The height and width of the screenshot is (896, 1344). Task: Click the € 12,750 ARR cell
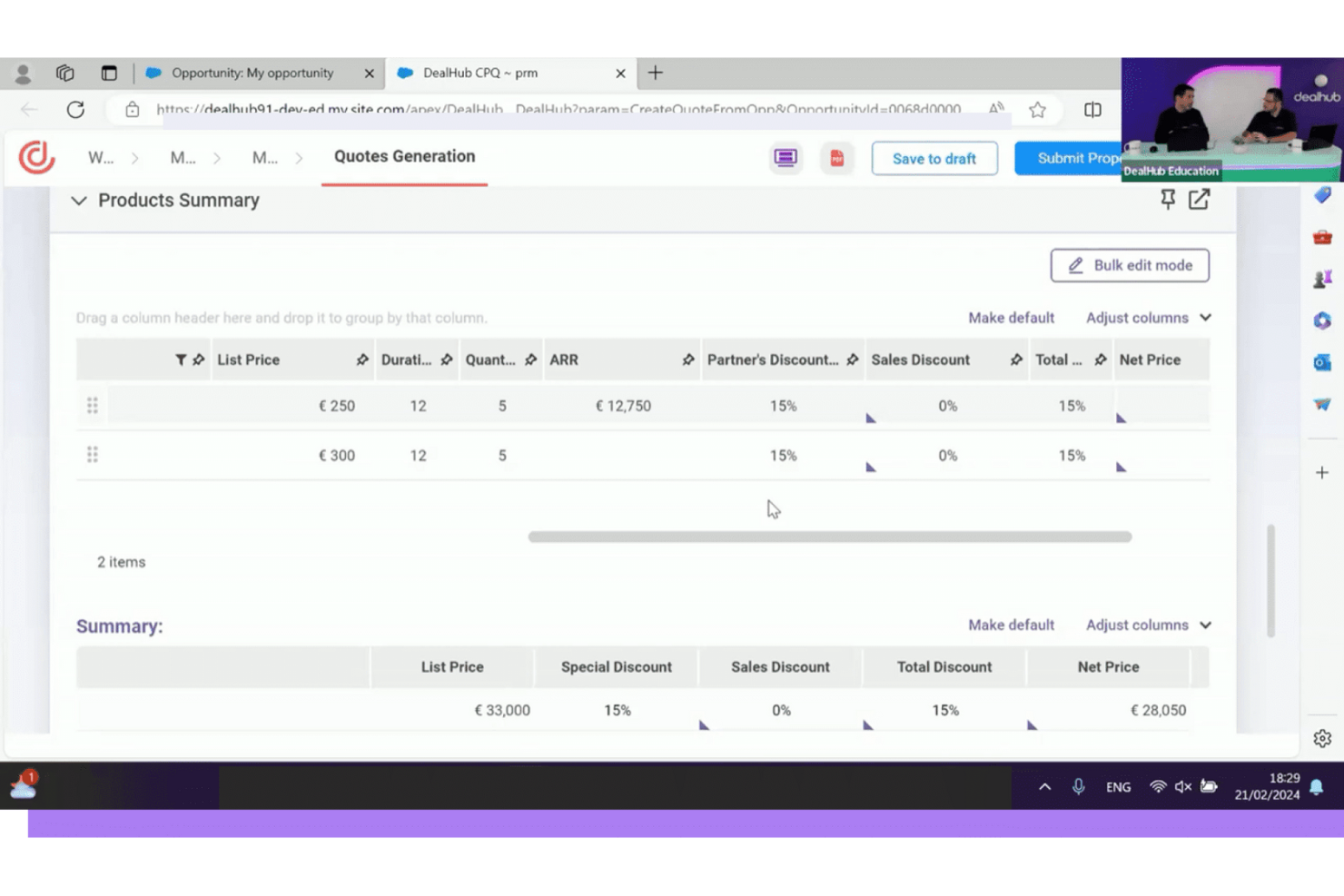click(x=623, y=406)
